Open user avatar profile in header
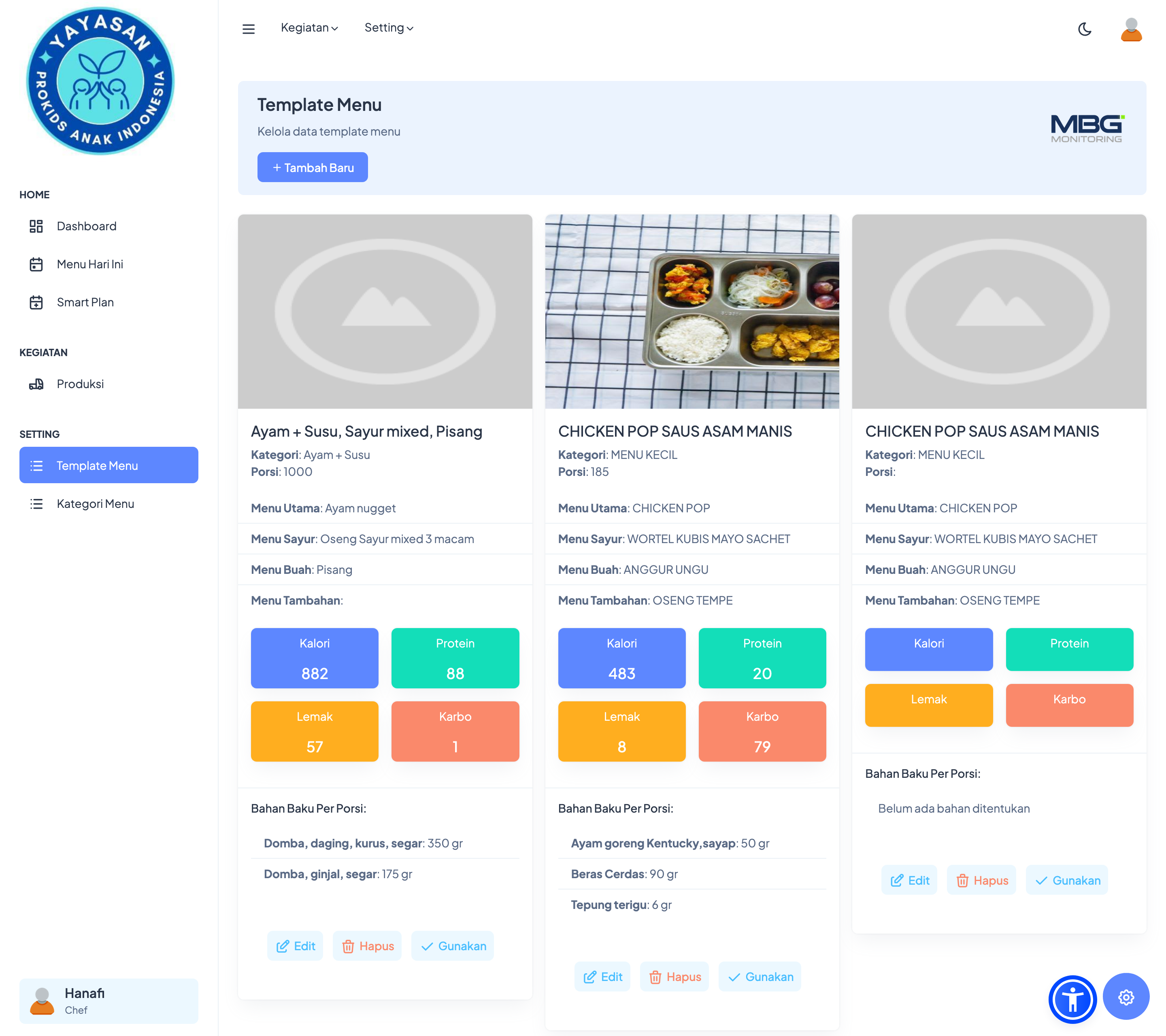This screenshot has width=1166, height=1036. pos(1131,29)
